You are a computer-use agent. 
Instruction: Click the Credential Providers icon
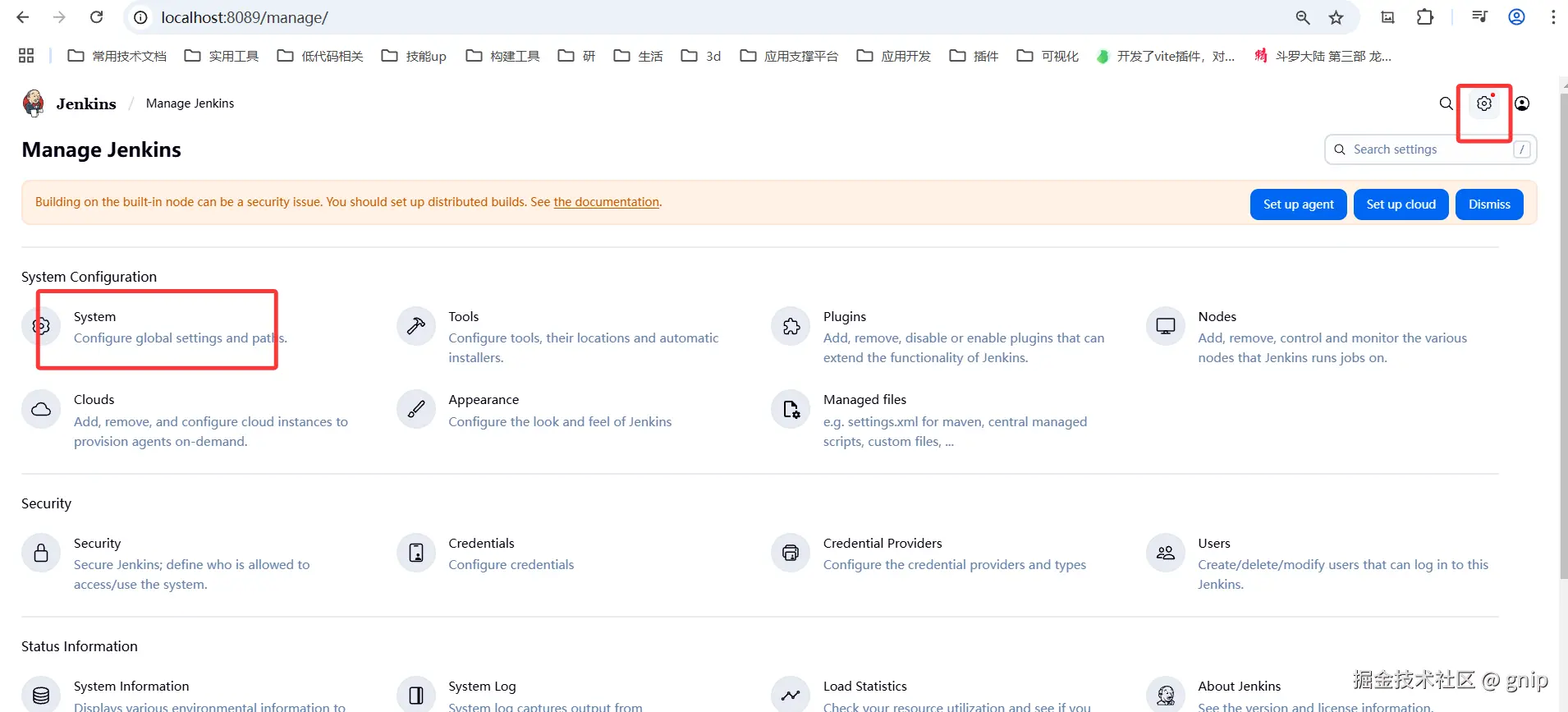click(x=791, y=553)
